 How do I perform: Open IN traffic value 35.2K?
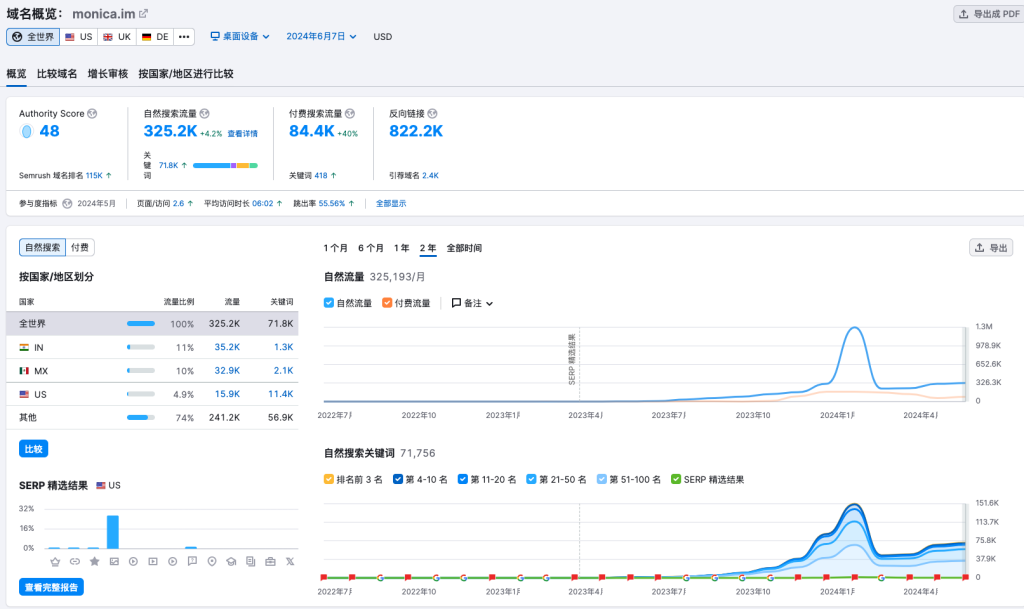[x=227, y=347]
